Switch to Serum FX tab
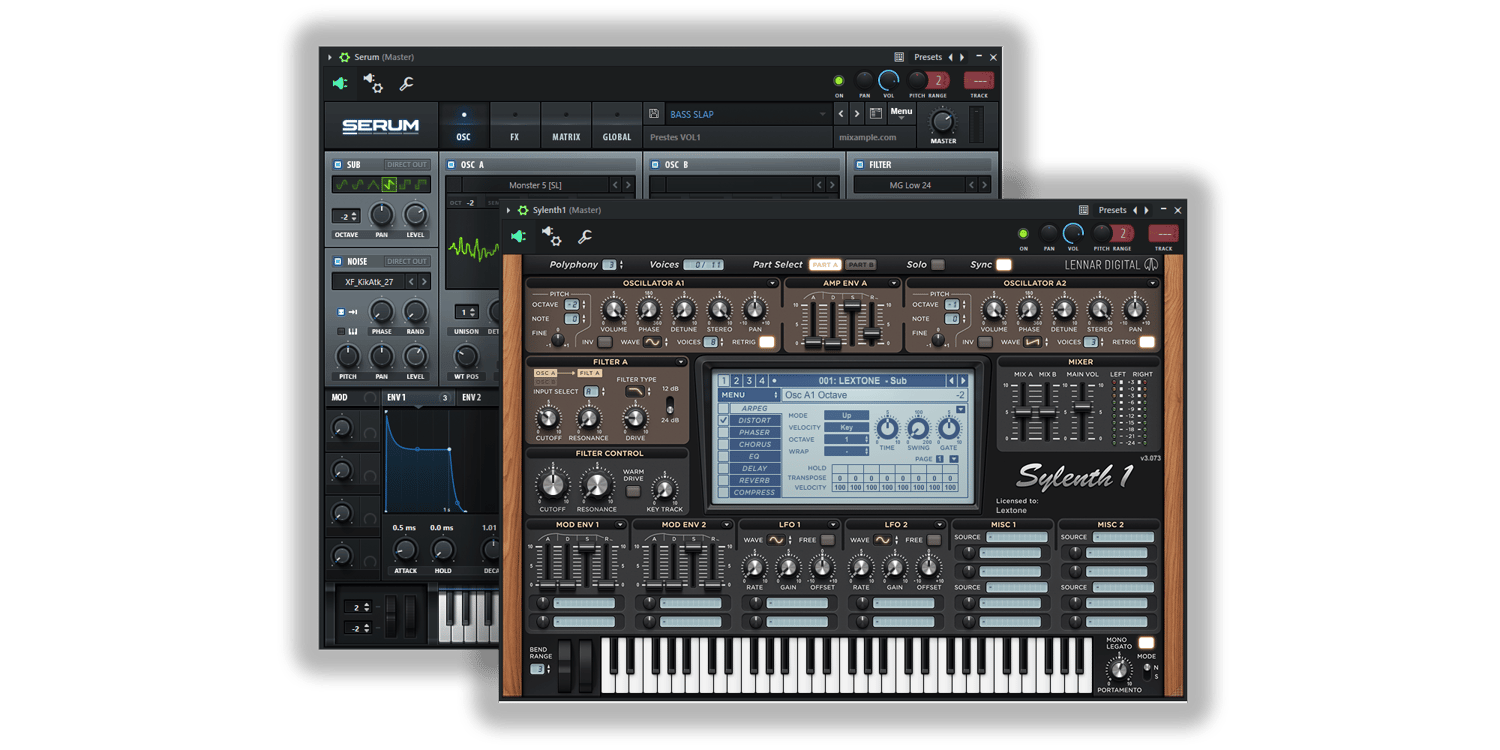Viewport: 1500px width, 750px height. pos(515,126)
